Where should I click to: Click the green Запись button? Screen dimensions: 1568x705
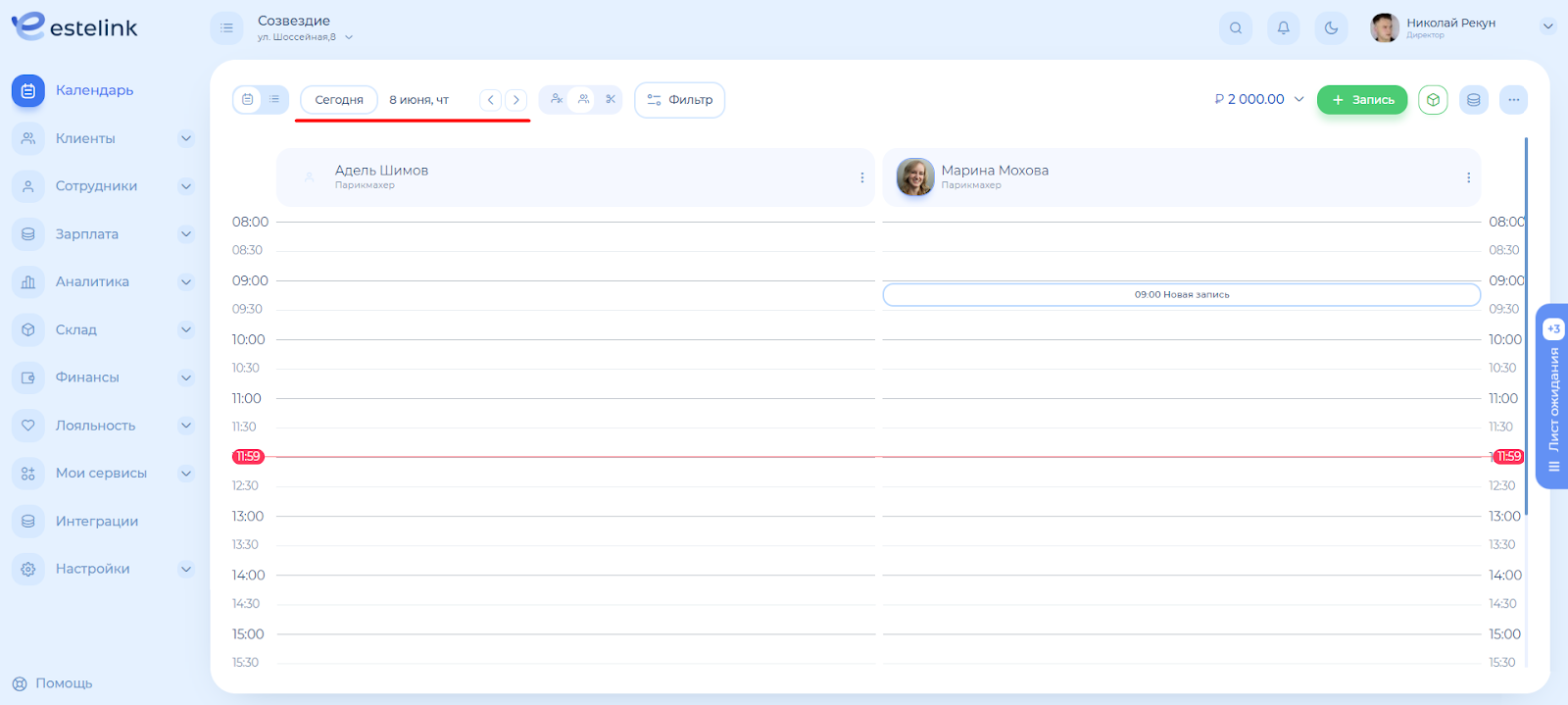click(x=1361, y=100)
